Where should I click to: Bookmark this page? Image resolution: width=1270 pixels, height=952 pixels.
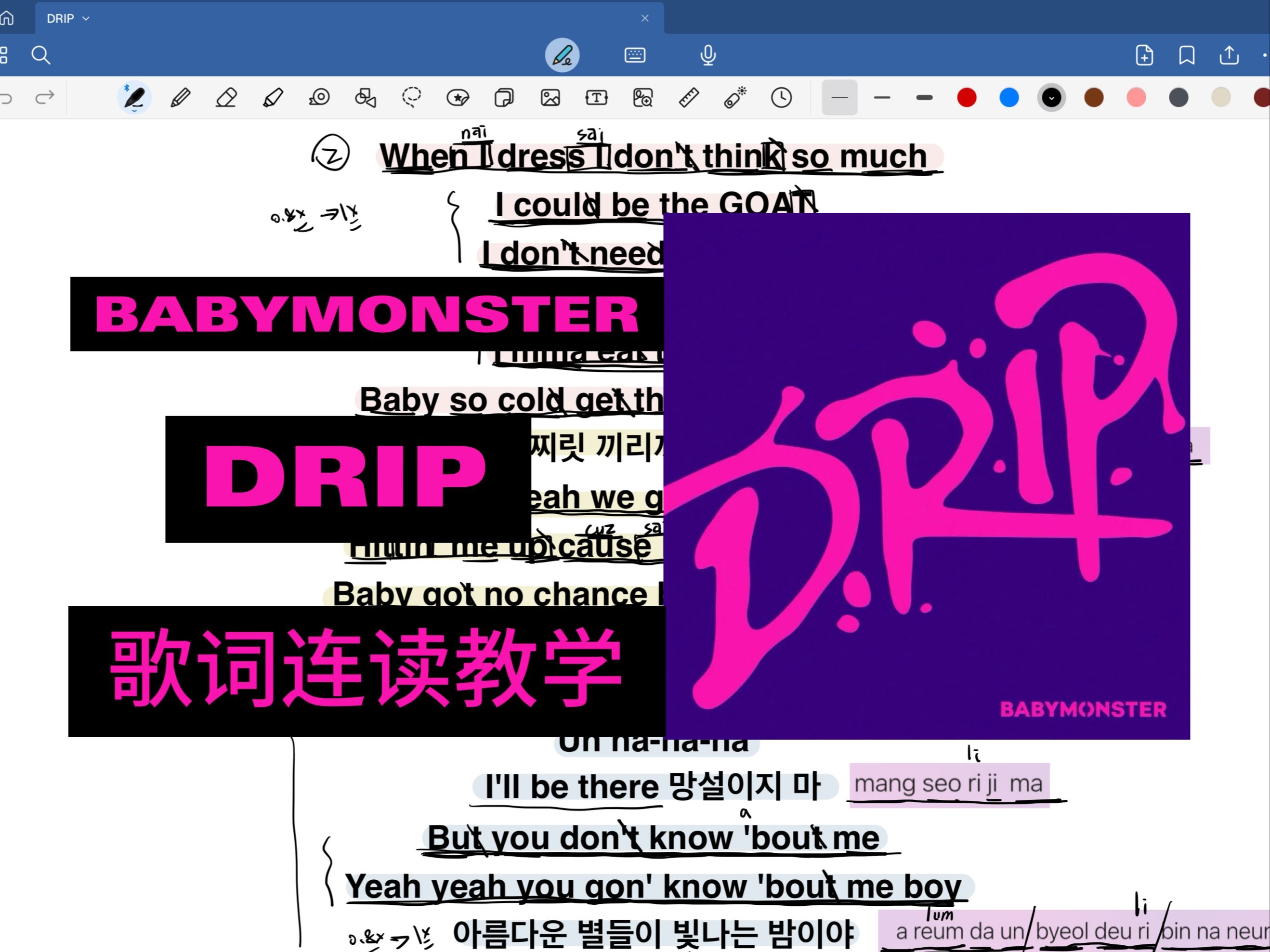tap(1187, 55)
